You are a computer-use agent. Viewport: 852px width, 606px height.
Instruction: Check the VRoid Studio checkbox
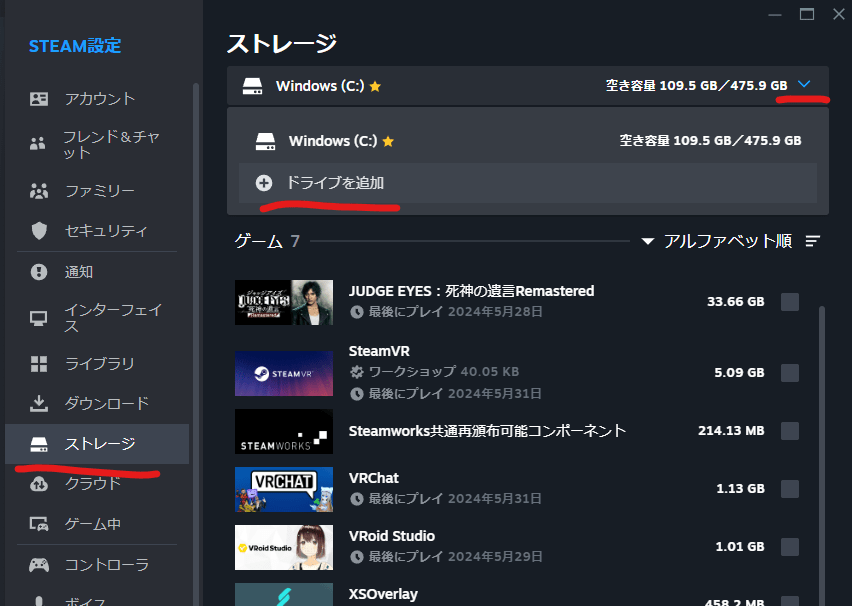pos(790,547)
